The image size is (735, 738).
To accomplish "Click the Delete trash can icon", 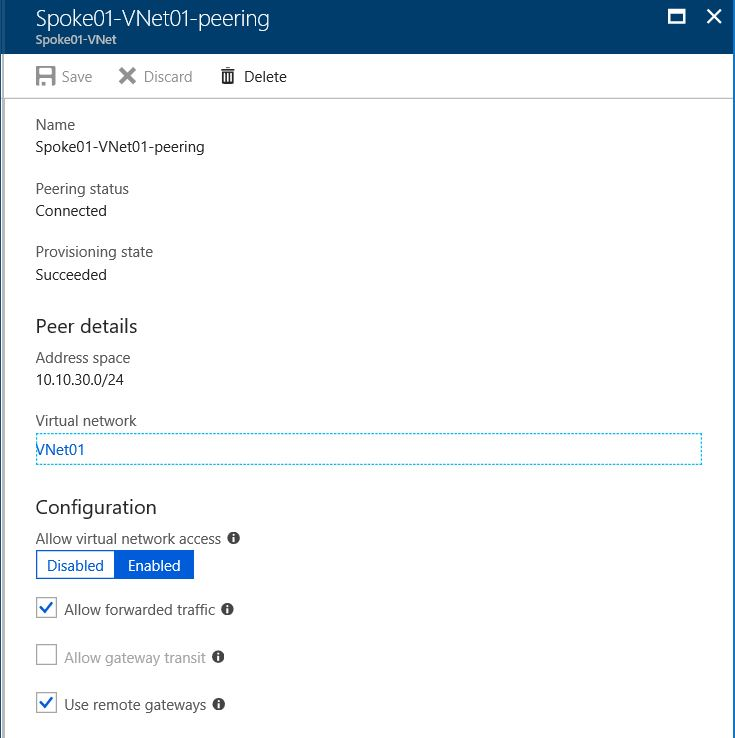I will click(228, 76).
